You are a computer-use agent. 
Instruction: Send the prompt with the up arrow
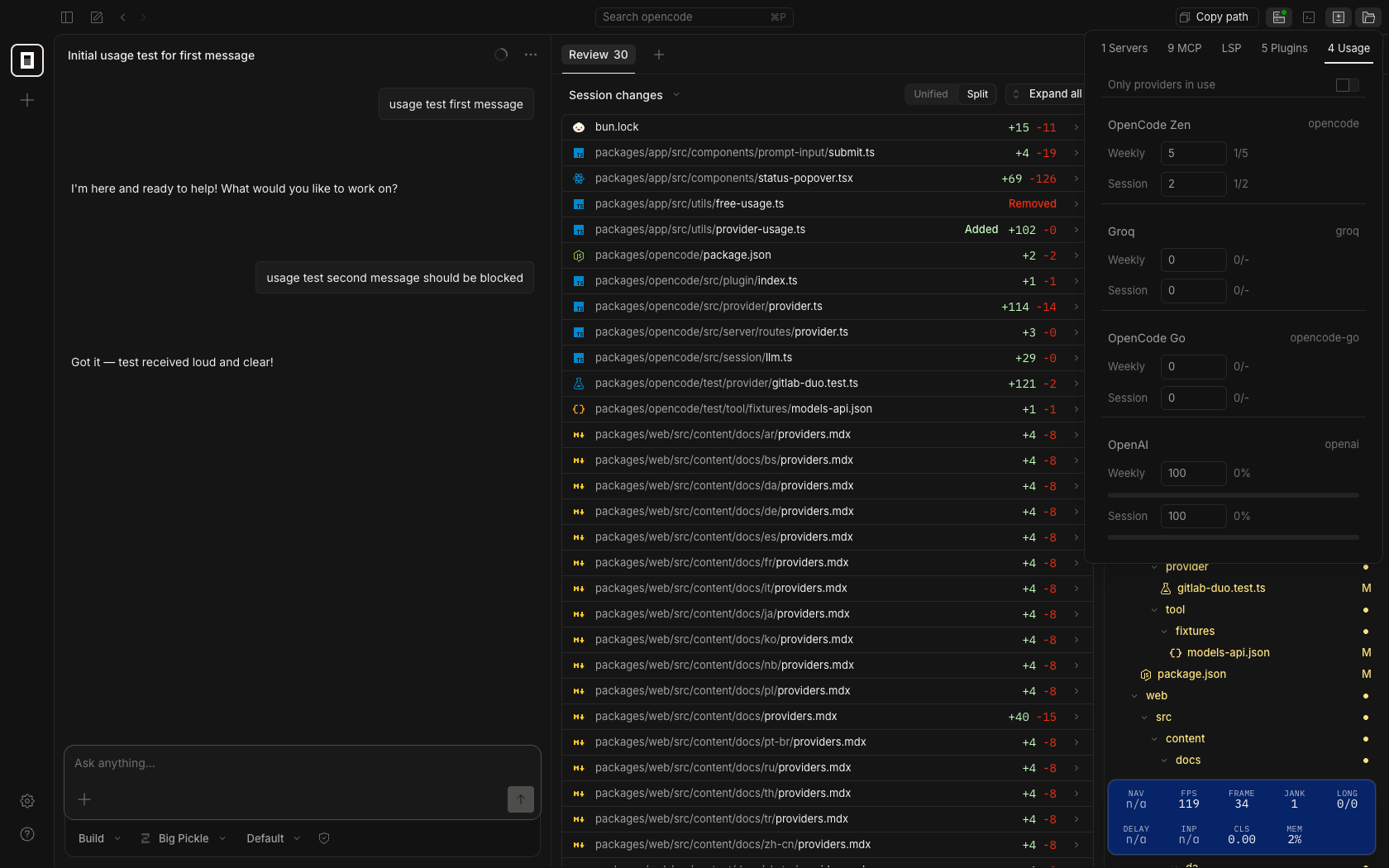521,799
